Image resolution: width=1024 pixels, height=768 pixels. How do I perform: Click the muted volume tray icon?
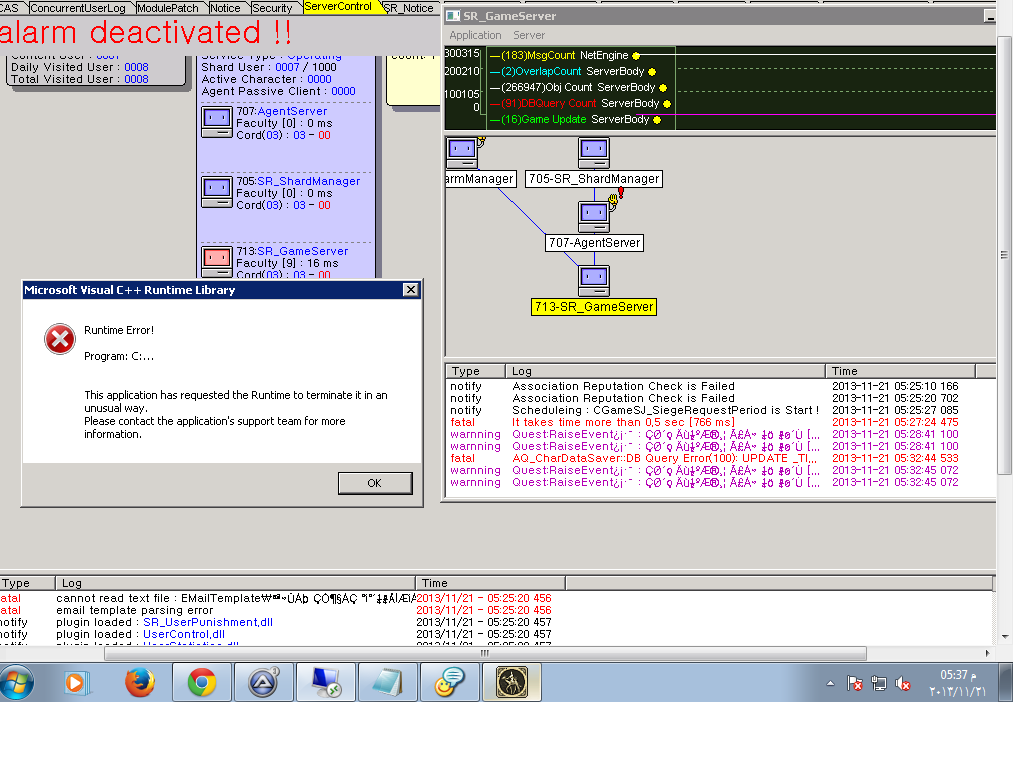[x=903, y=683]
